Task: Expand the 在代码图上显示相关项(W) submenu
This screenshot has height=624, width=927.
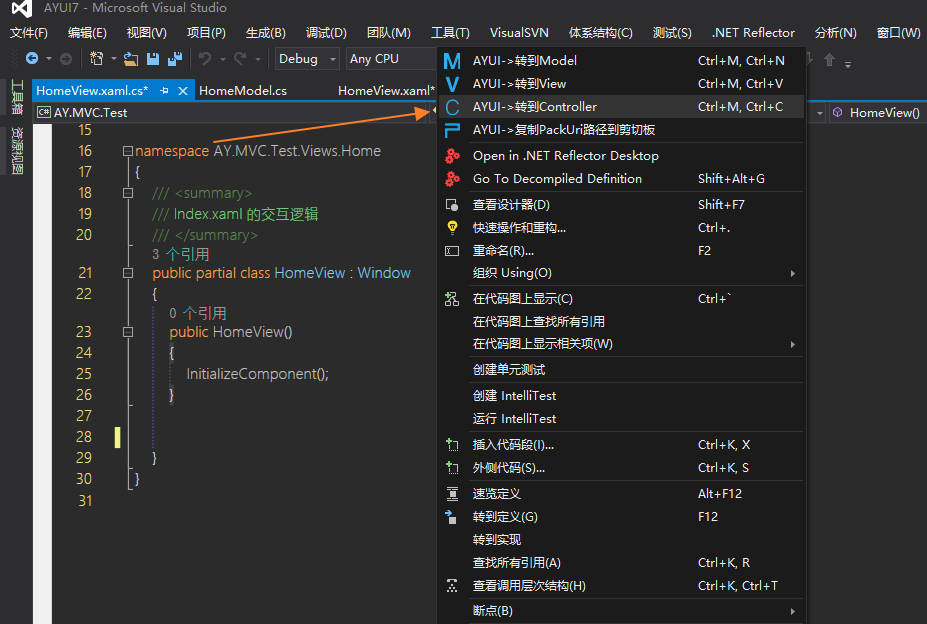Action: pyautogui.click(x=793, y=344)
